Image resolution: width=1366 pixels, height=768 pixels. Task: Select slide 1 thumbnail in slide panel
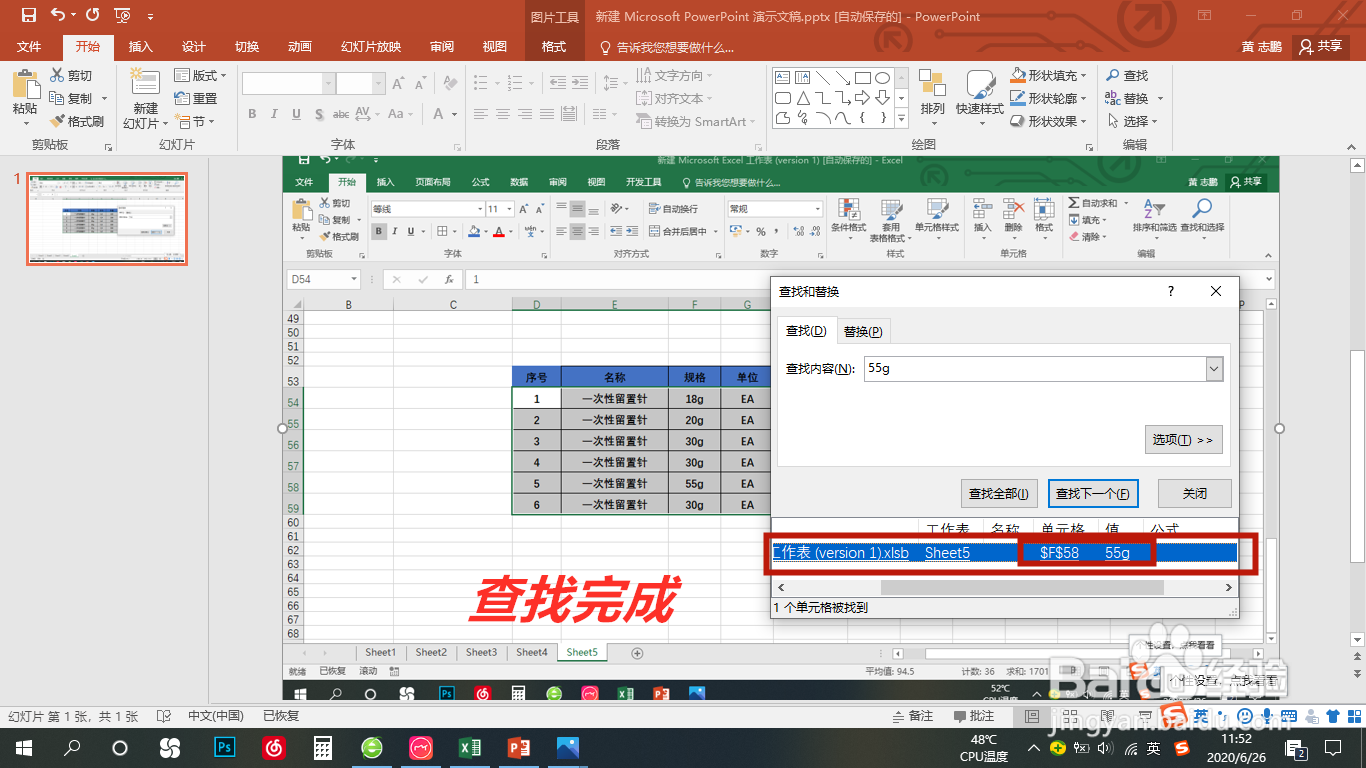coord(105,219)
